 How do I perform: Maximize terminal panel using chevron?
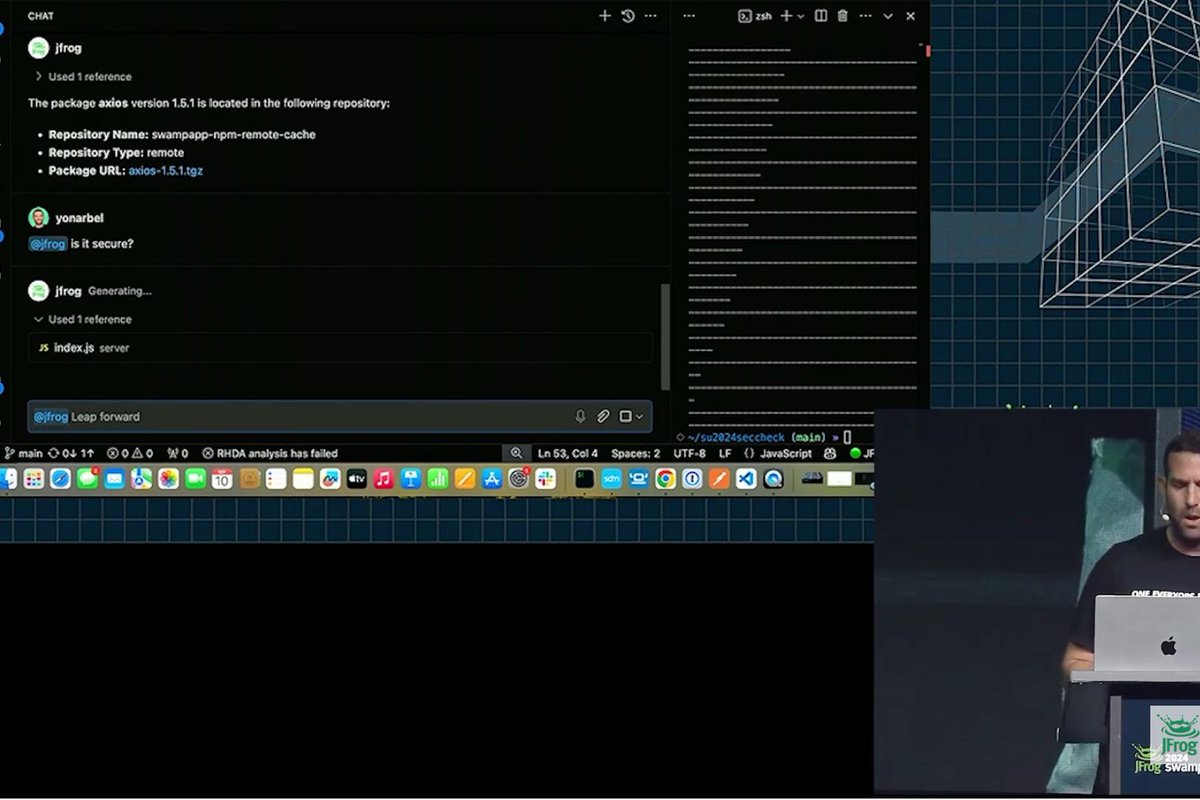[x=888, y=16]
